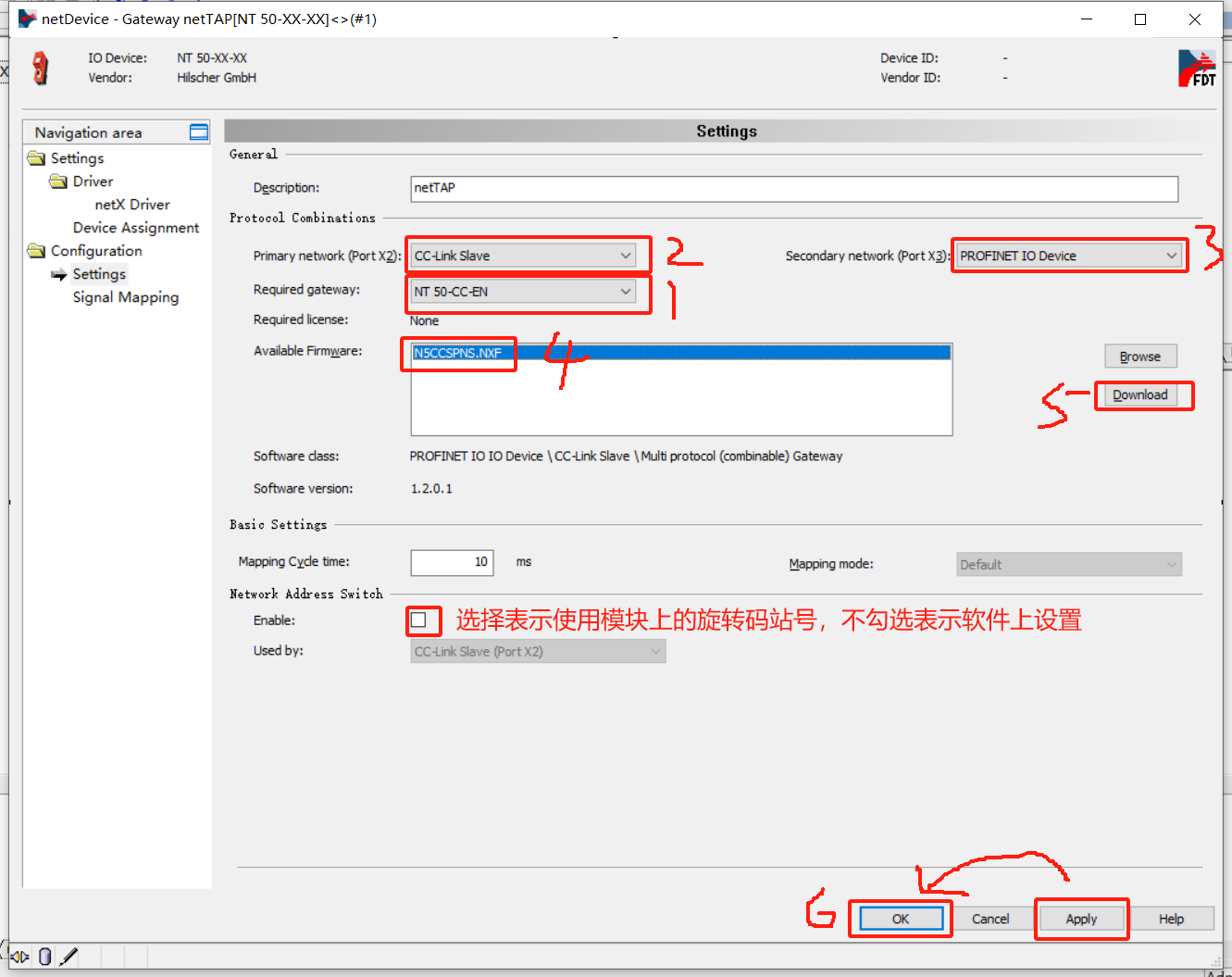
Task: Click the FDT logo icon
Action: tap(1196, 69)
